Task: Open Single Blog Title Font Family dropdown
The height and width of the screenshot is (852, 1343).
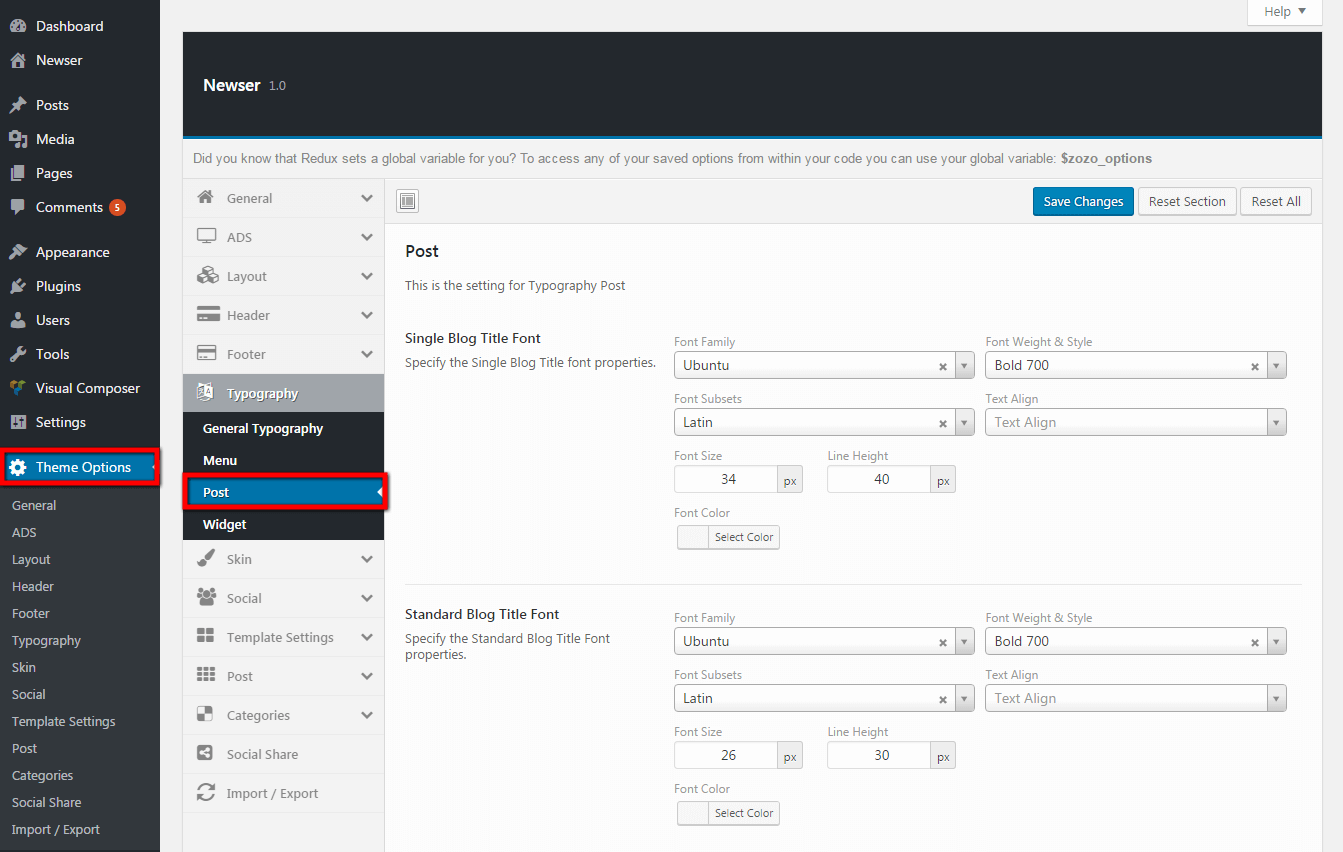Action: click(x=964, y=365)
